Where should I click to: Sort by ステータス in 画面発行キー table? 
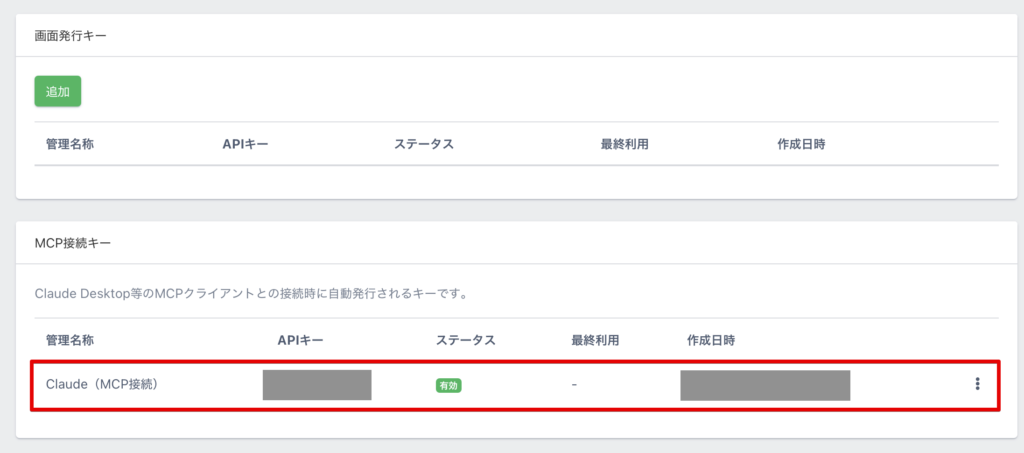(x=424, y=144)
